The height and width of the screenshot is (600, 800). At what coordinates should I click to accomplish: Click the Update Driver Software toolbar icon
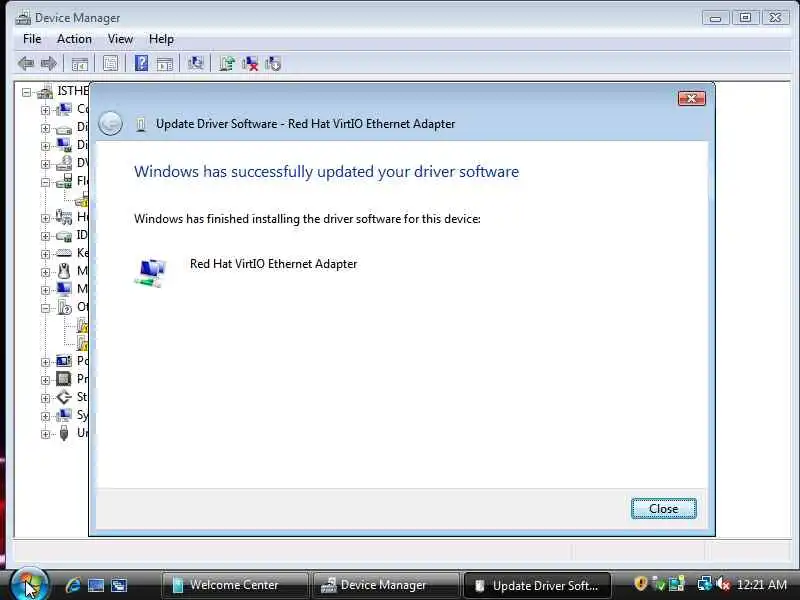pos(227,64)
